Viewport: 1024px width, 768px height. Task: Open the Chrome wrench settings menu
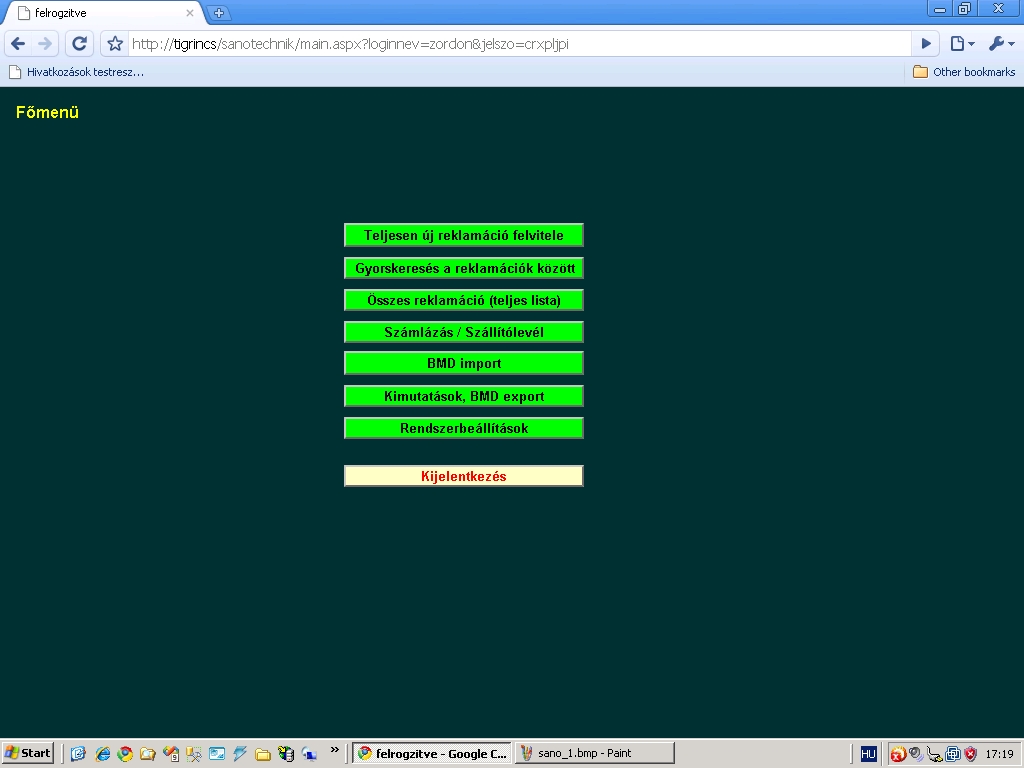coord(1001,44)
